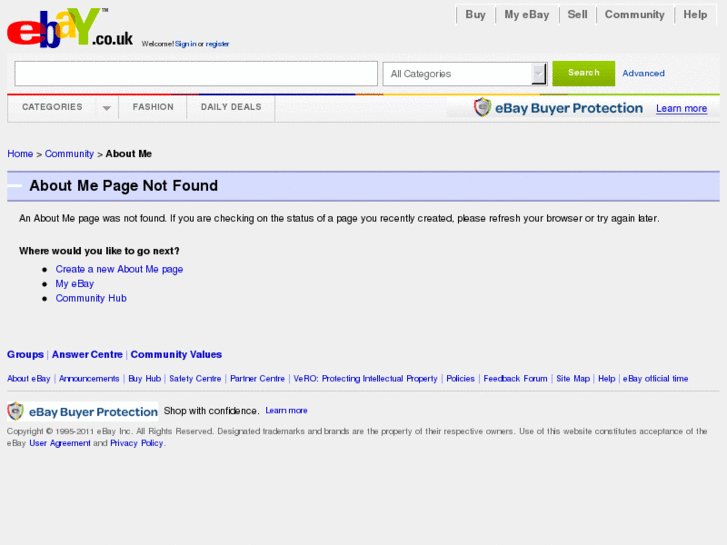Focus the search text field
Screen dimensions: 727x545
pos(196,74)
